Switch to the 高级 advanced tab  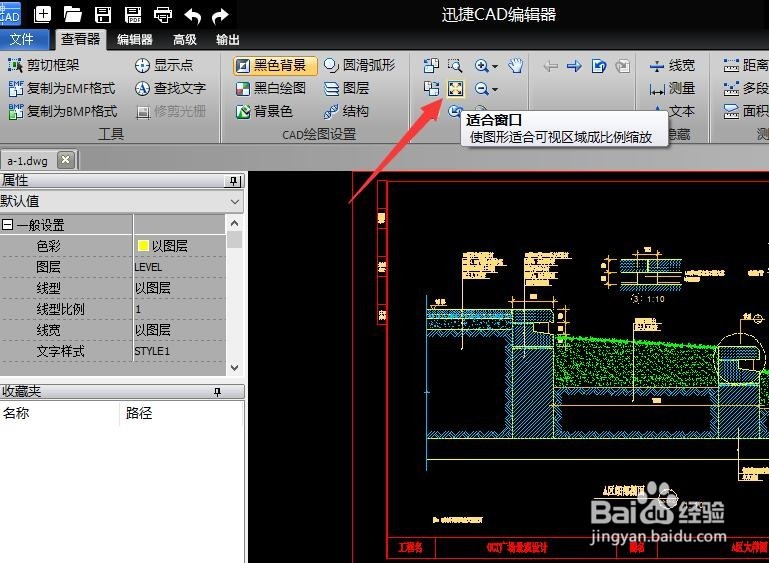[185, 40]
